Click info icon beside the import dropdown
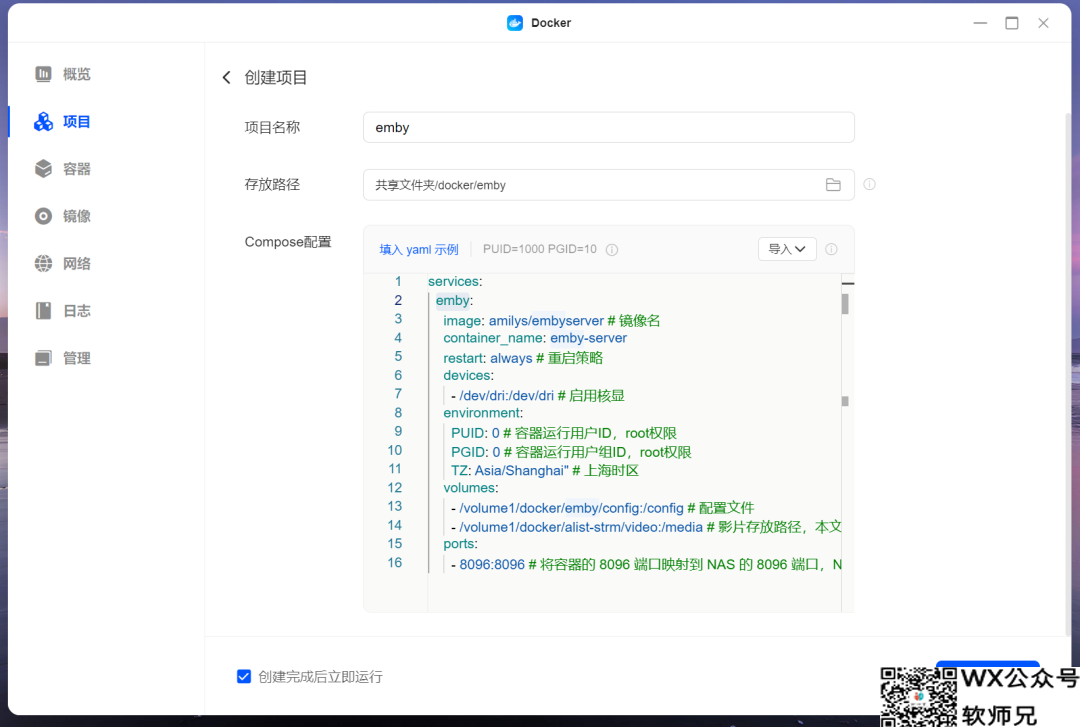 [x=831, y=250]
